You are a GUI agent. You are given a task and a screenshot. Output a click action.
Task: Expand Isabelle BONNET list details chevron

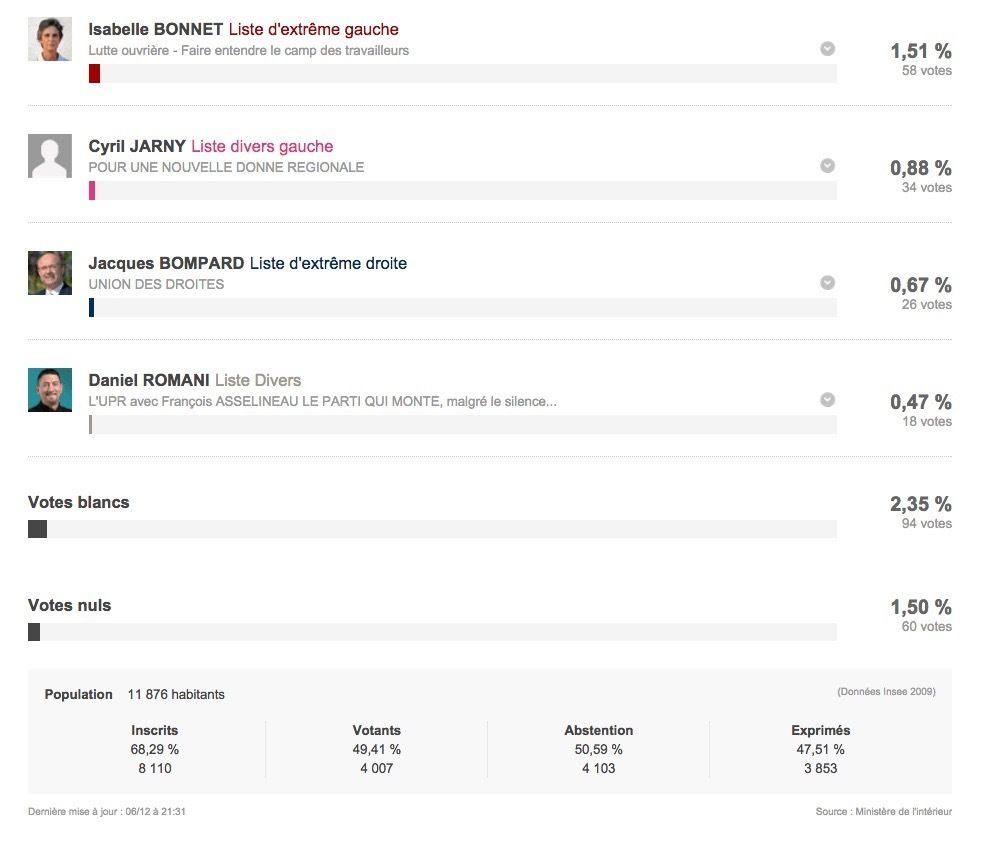coord(827,49)
